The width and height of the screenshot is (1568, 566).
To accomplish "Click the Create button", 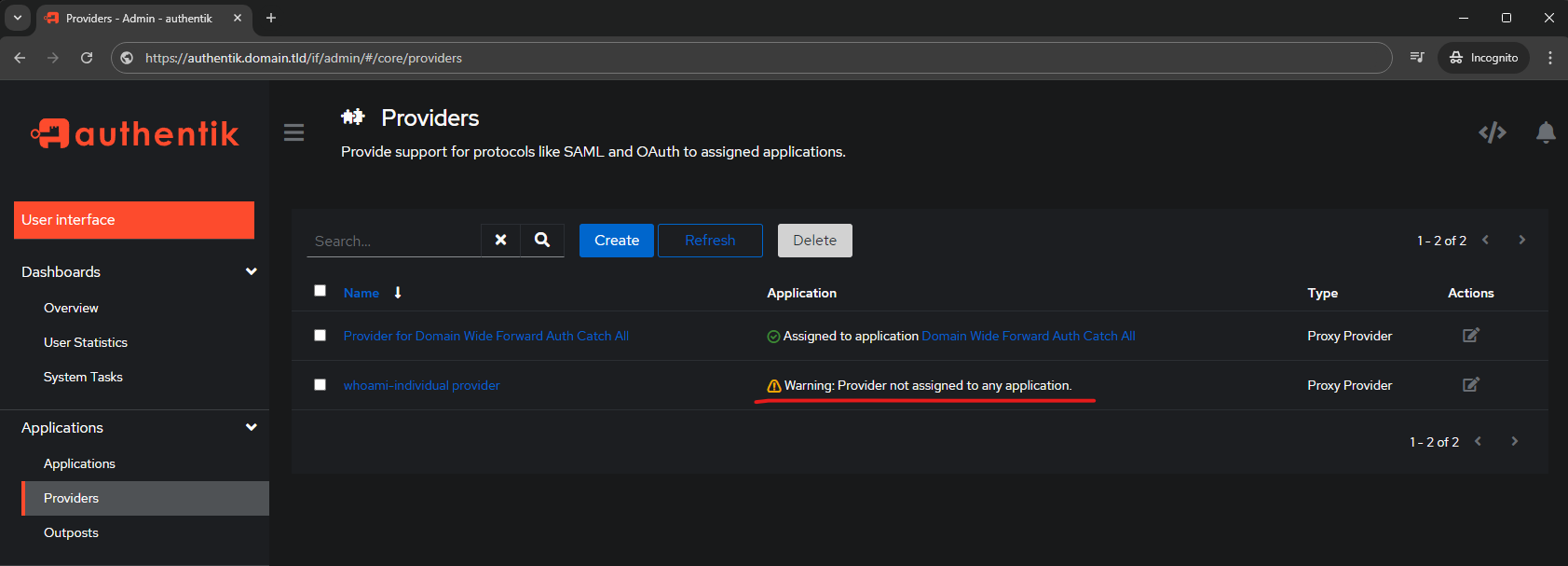I will 617,241.
